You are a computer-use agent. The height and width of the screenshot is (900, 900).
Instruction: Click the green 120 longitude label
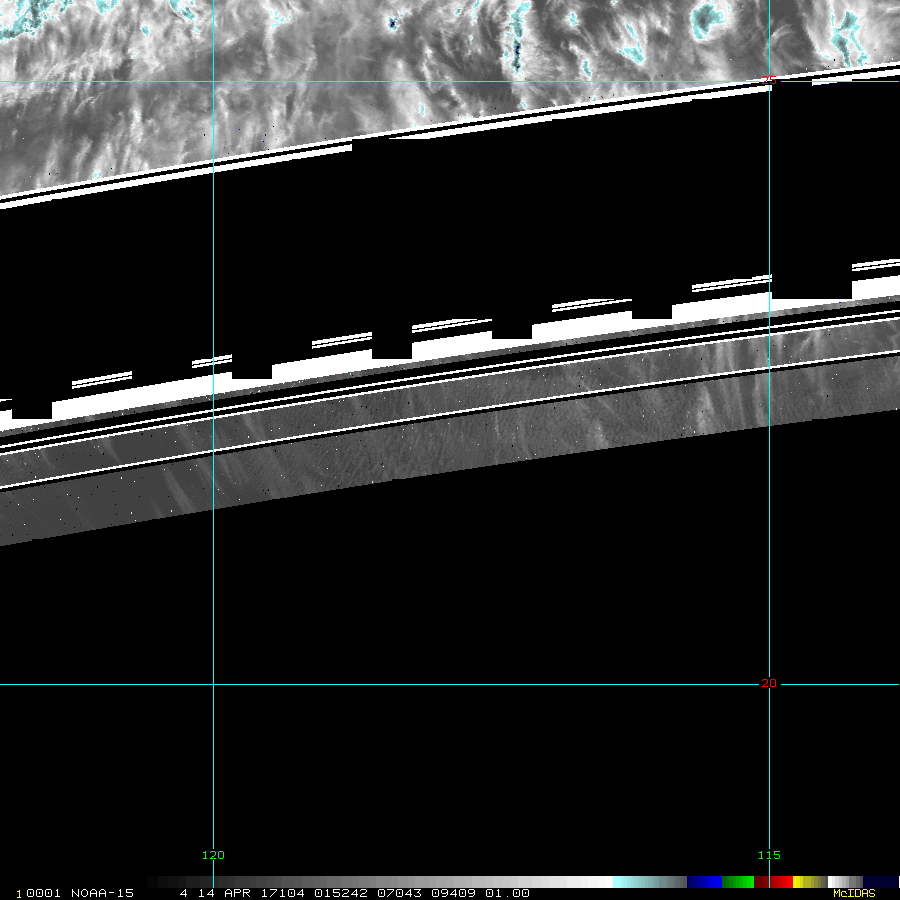pos(213,855)
